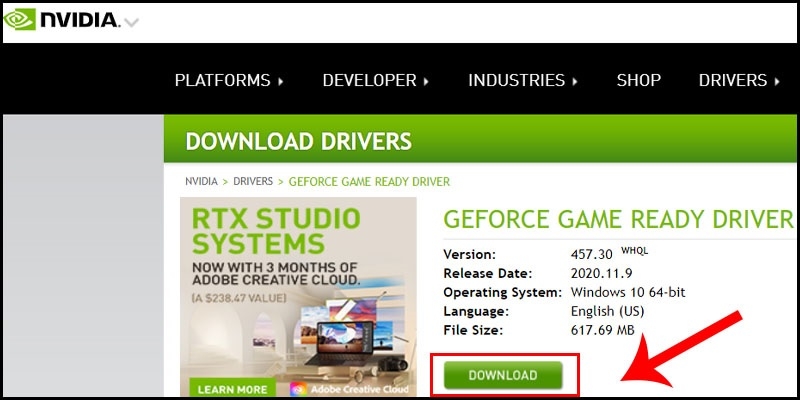The width and height of the screenshot is (800, 400).
Task: Click the LEARN MORE button
Action: pyautogui.click(x=232, y=389)
